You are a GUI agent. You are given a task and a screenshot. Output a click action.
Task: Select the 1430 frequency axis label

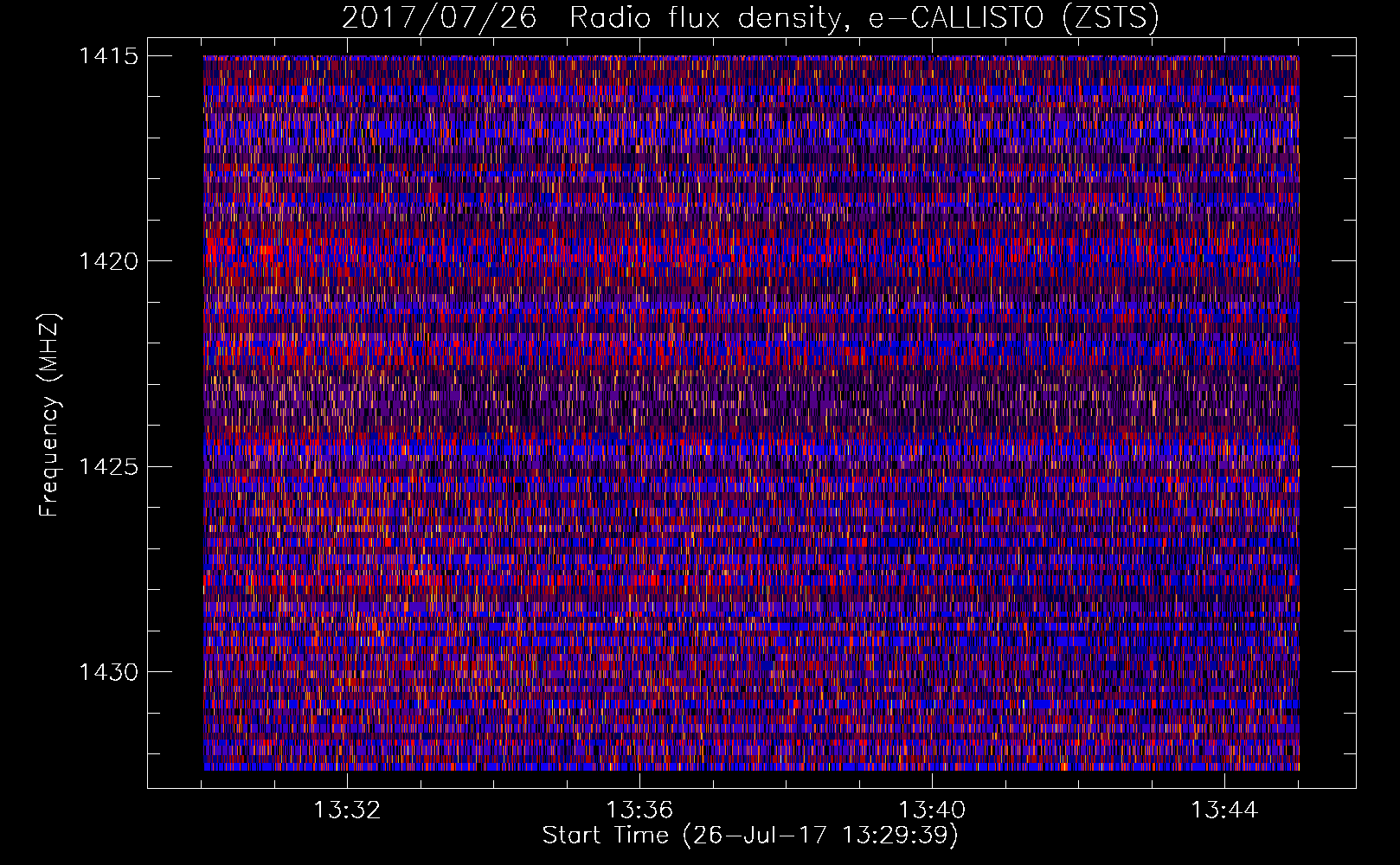click(x=109, y=672)
